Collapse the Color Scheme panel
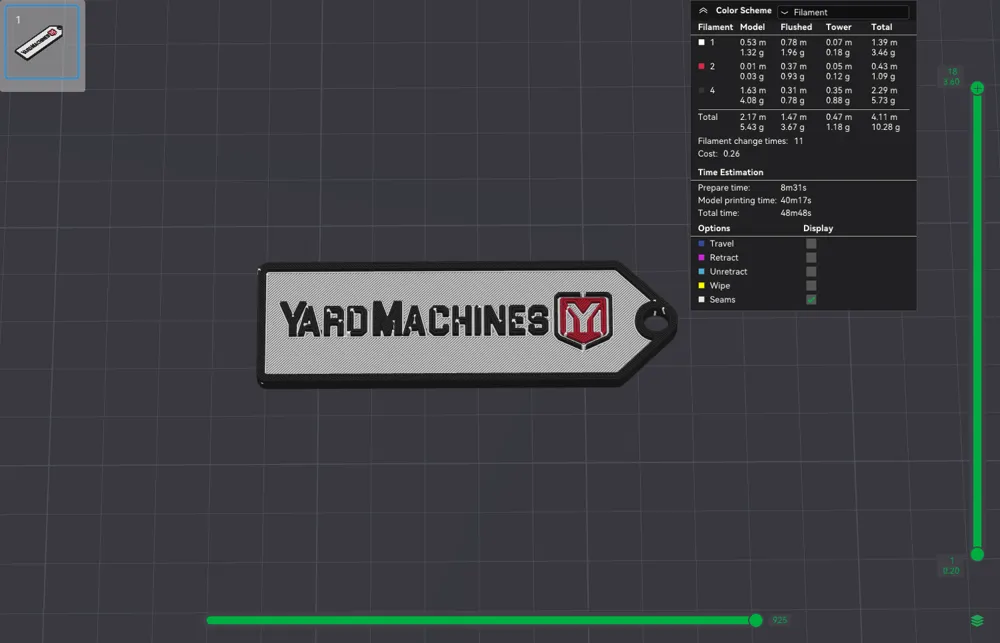The image size is (1000, 643). point(703,11)
